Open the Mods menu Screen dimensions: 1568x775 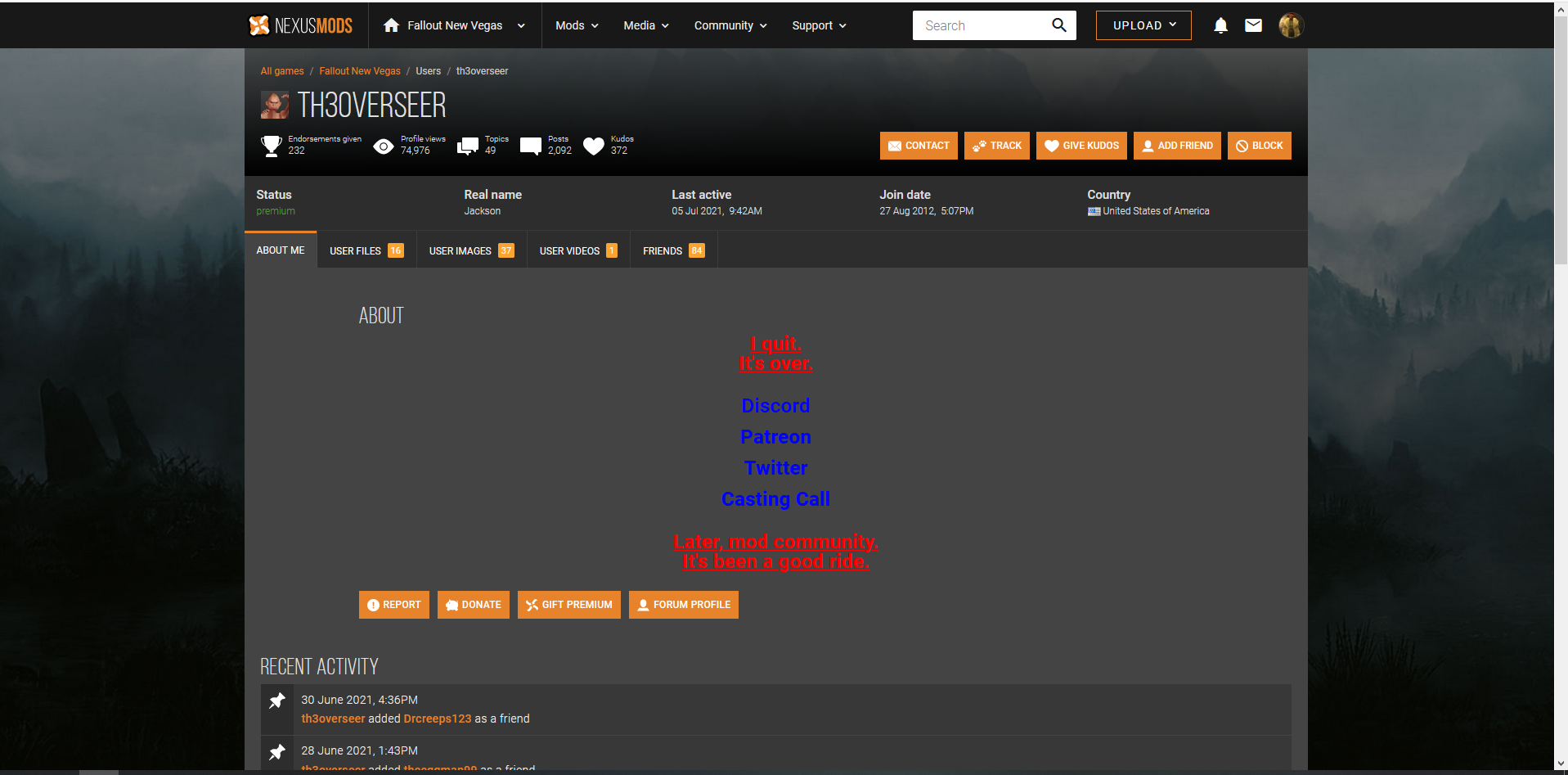577,25
